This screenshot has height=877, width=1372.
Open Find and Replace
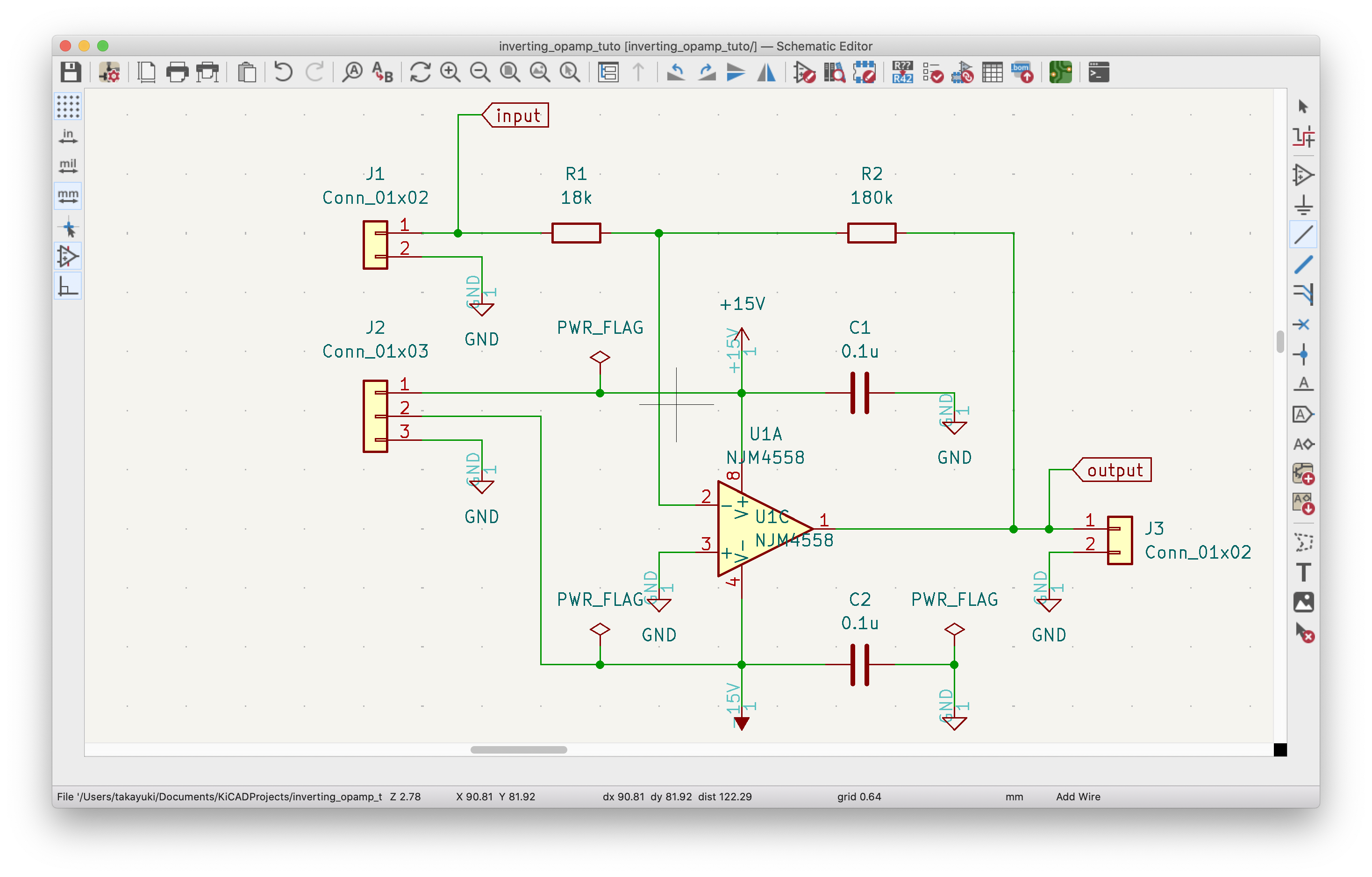(x=382, y=72)
